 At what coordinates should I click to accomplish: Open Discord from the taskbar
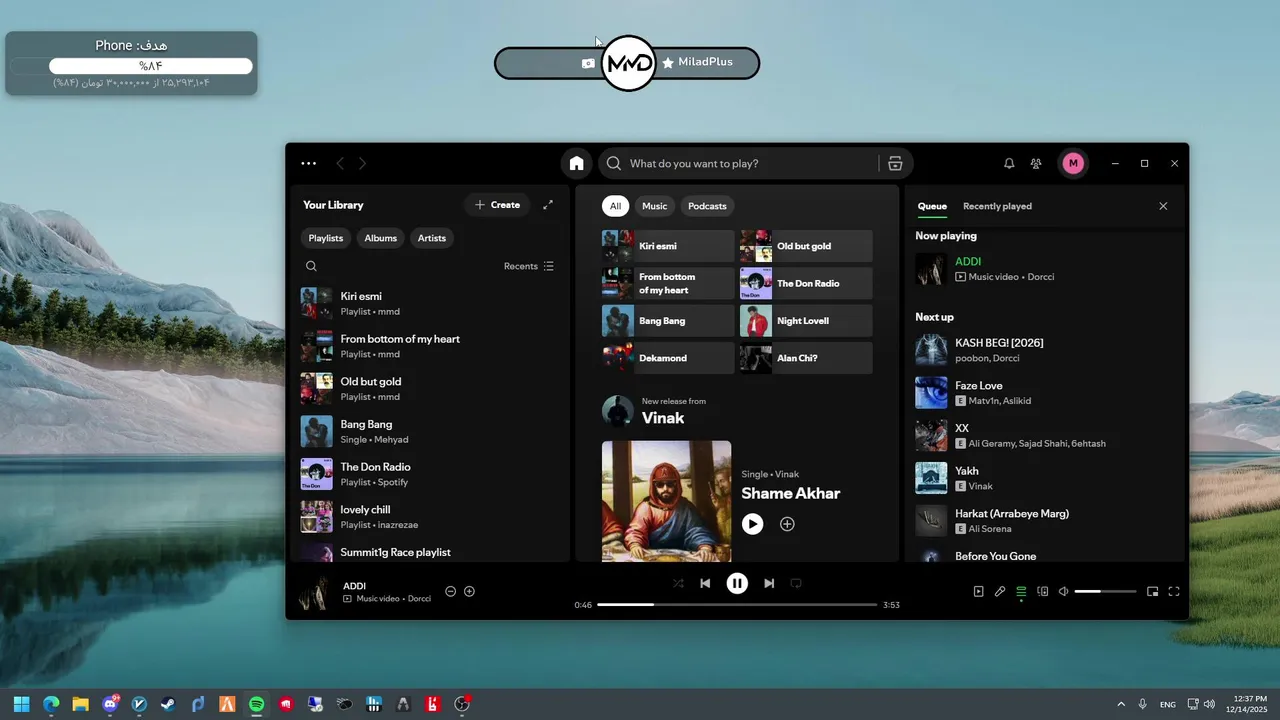[x=110, y=704]
